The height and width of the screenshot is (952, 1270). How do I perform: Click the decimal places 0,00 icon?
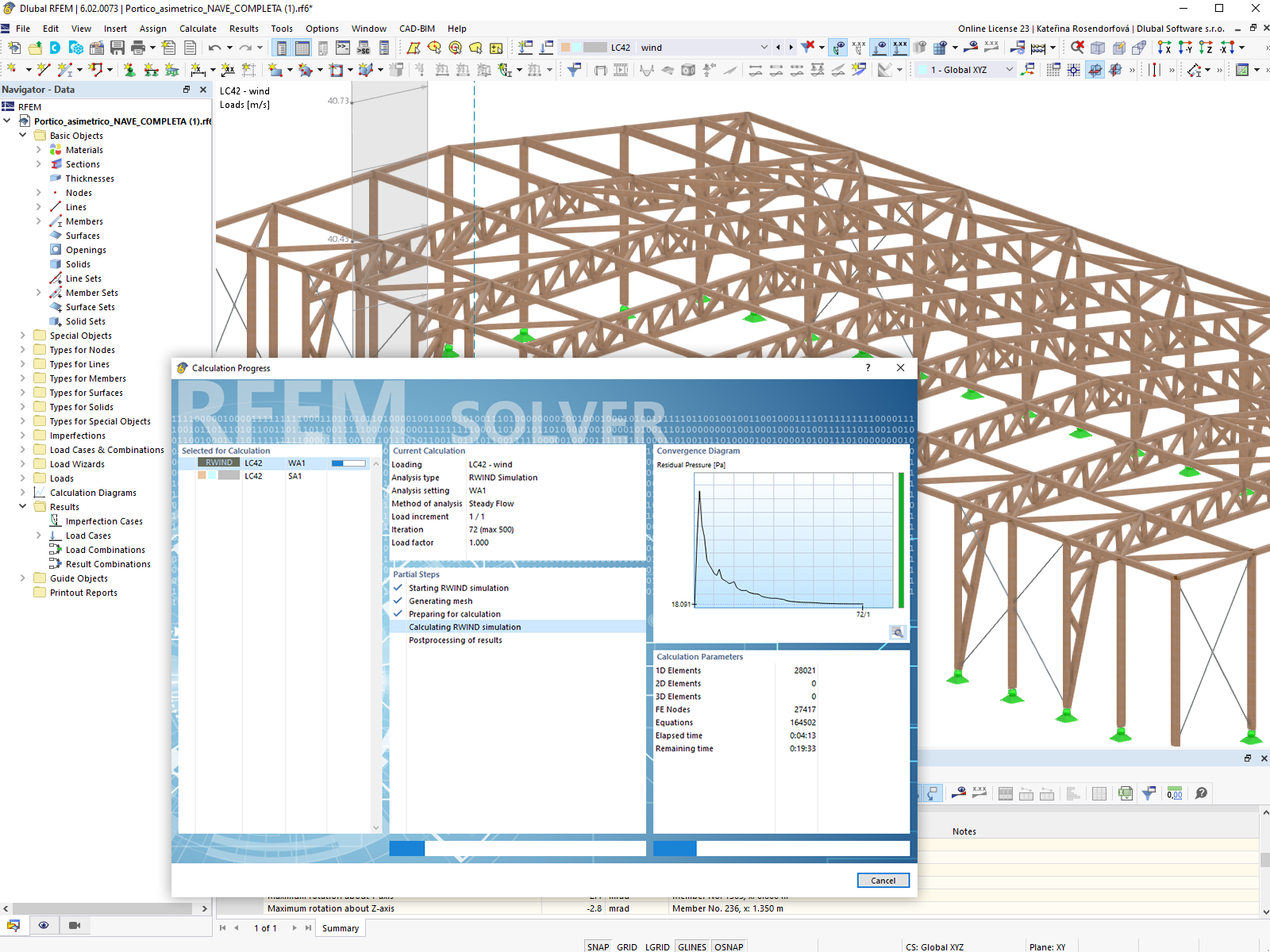1175,793
